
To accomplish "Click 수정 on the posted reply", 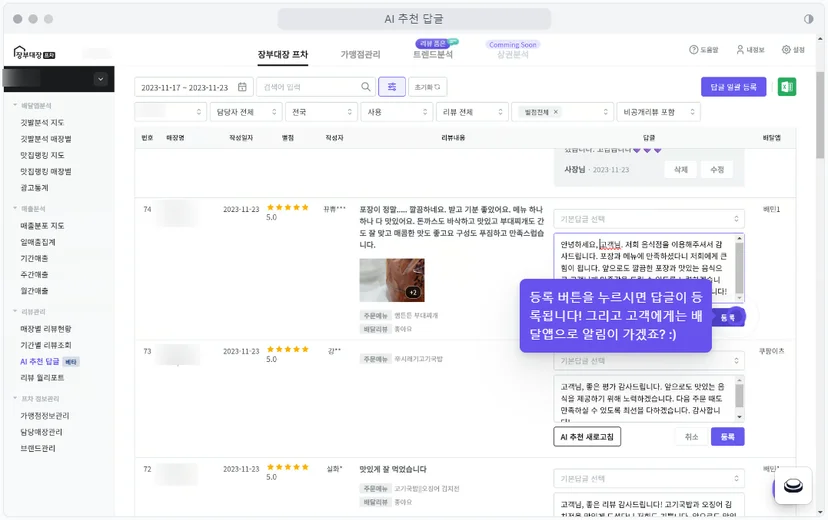I will click(717, 169).
